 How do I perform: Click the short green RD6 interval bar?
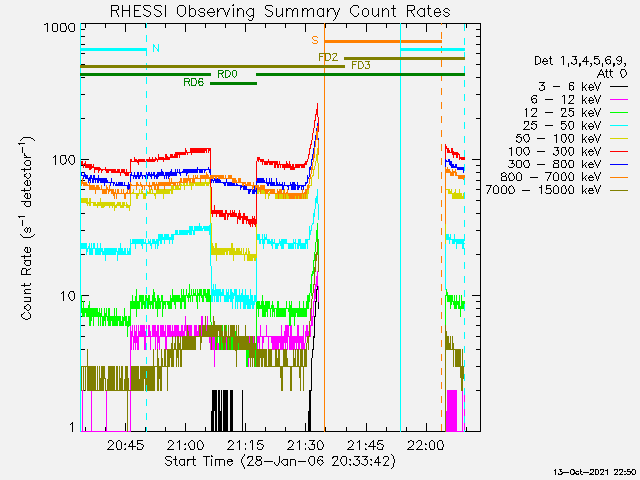tap(233, 83)
